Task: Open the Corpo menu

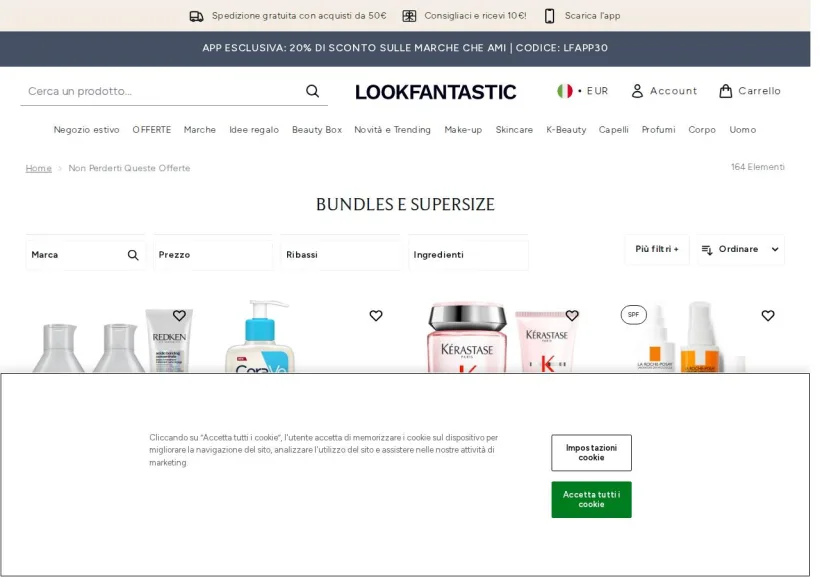Action: pos(702,130)
